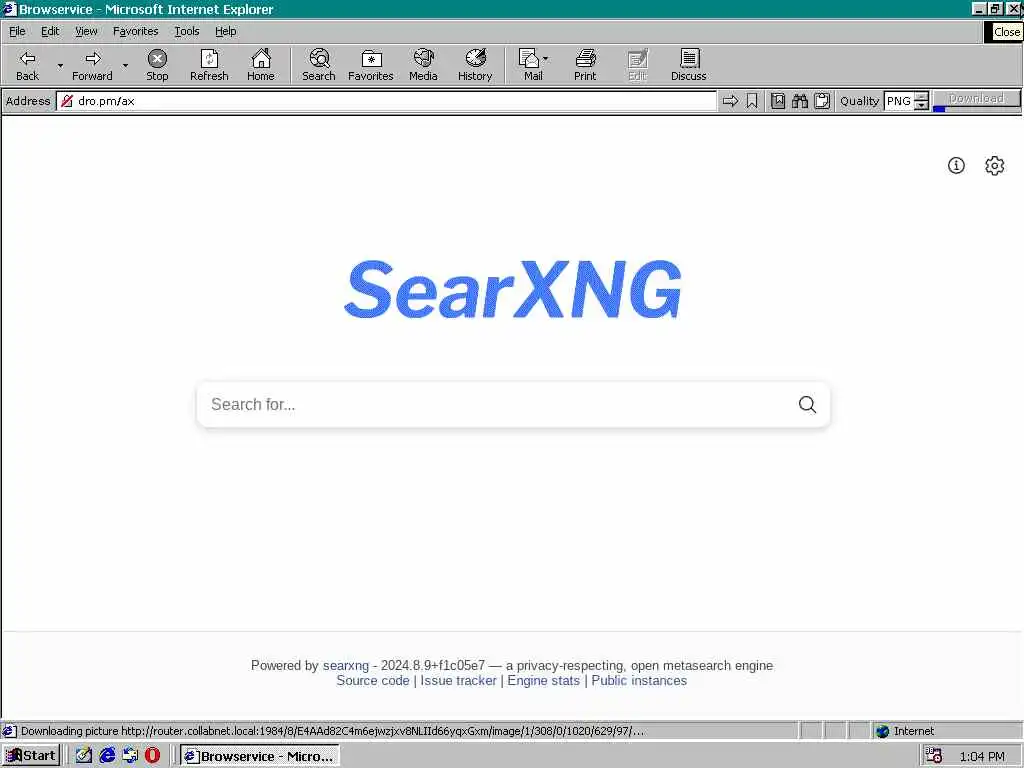Click the binoculars find icon
1024x768 pixels.
800,101
